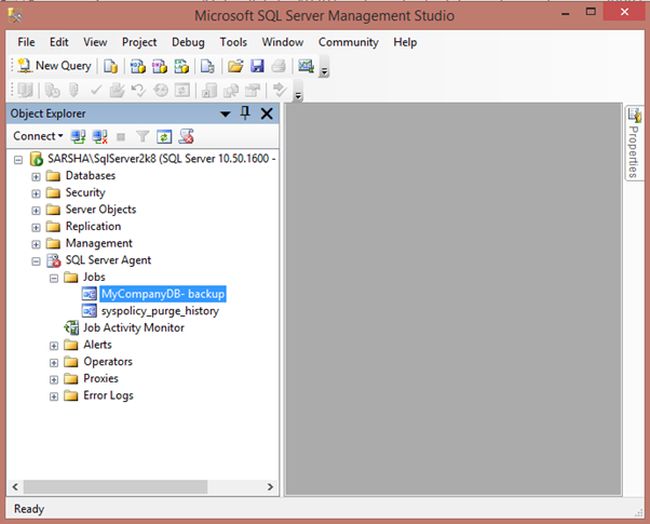Open the Project menu
This screenshot has height=524, width=650.
[x=139, y=42]
